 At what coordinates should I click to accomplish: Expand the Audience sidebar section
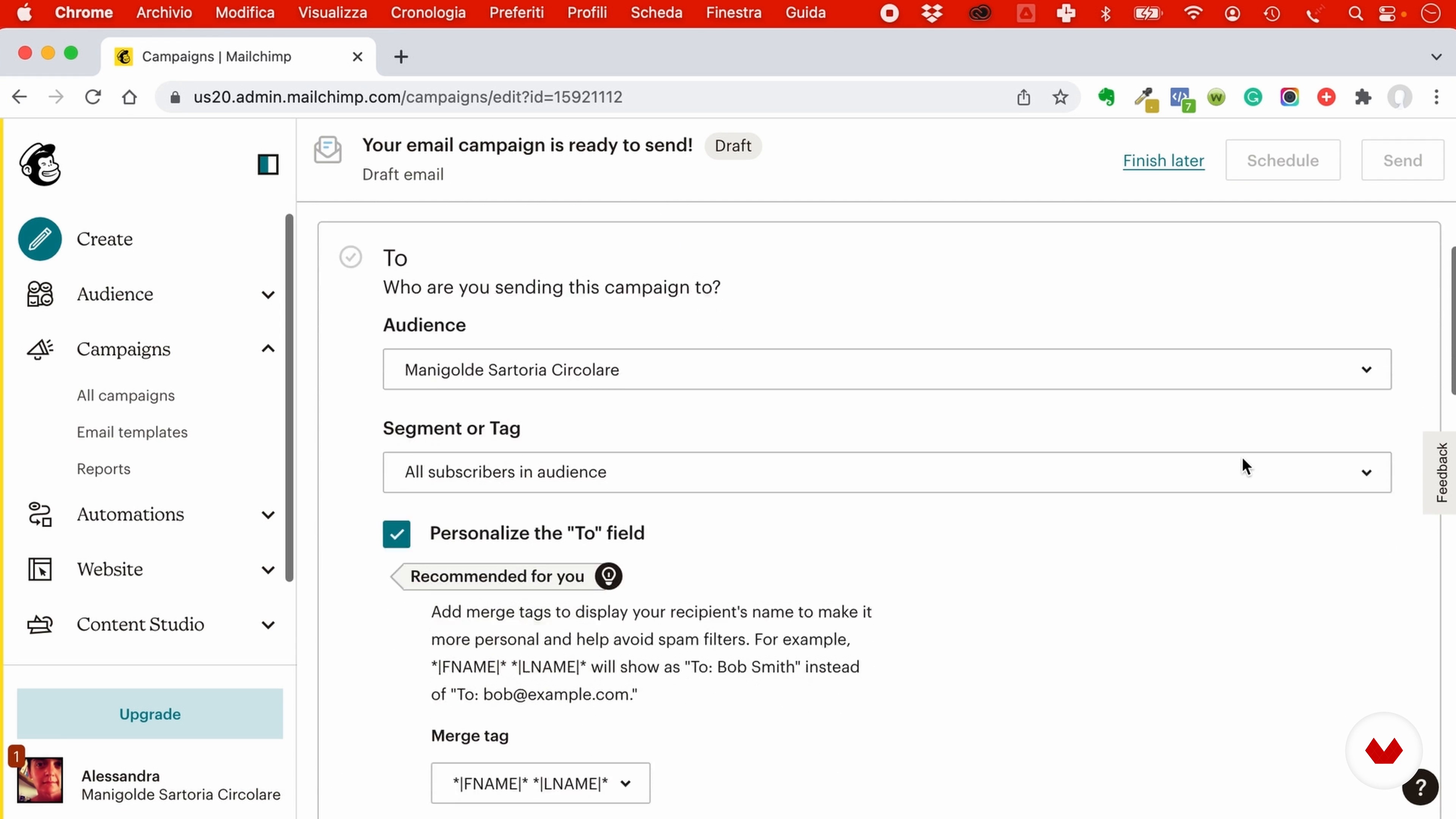click(268, 295)
